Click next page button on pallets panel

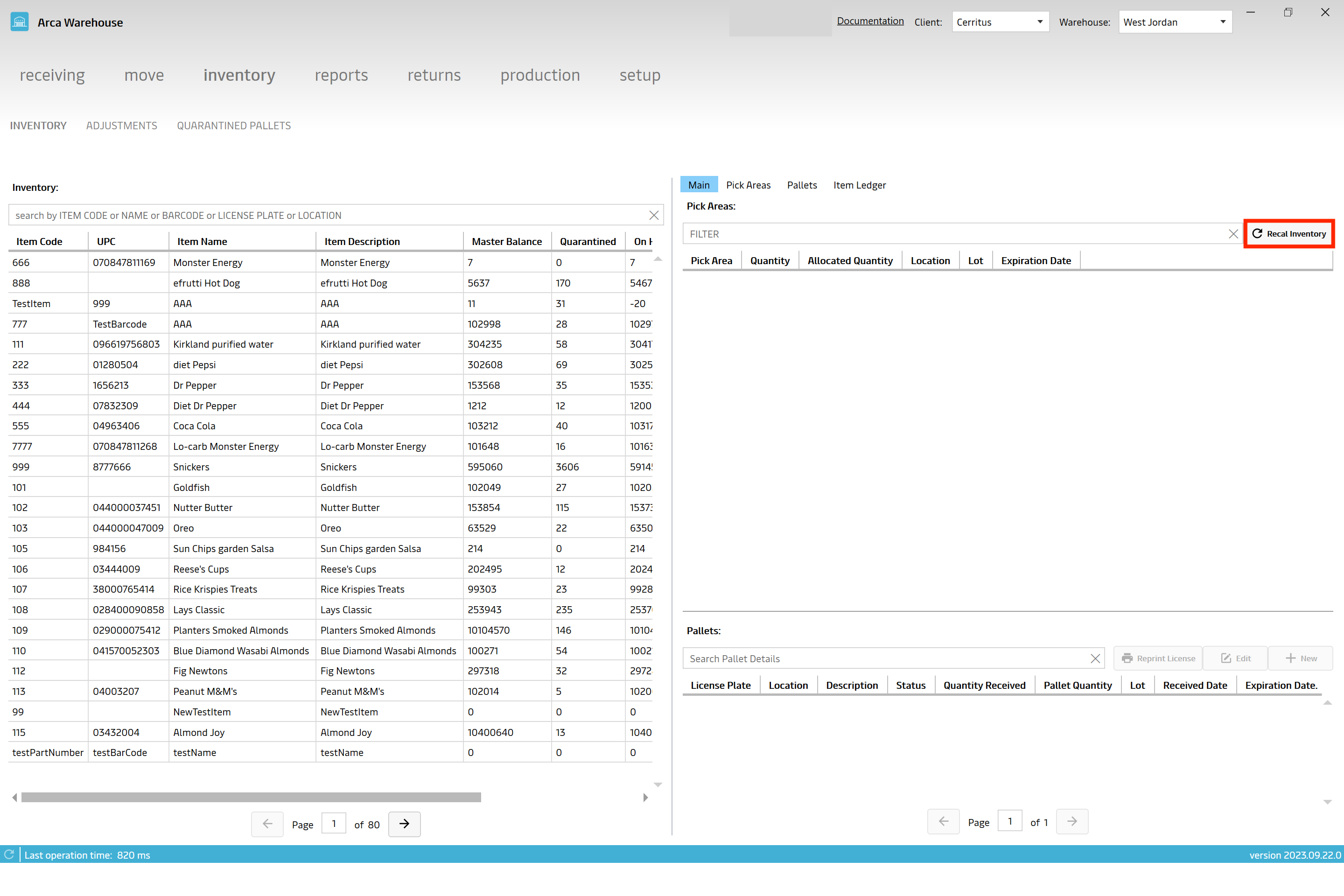(1072, 822)
